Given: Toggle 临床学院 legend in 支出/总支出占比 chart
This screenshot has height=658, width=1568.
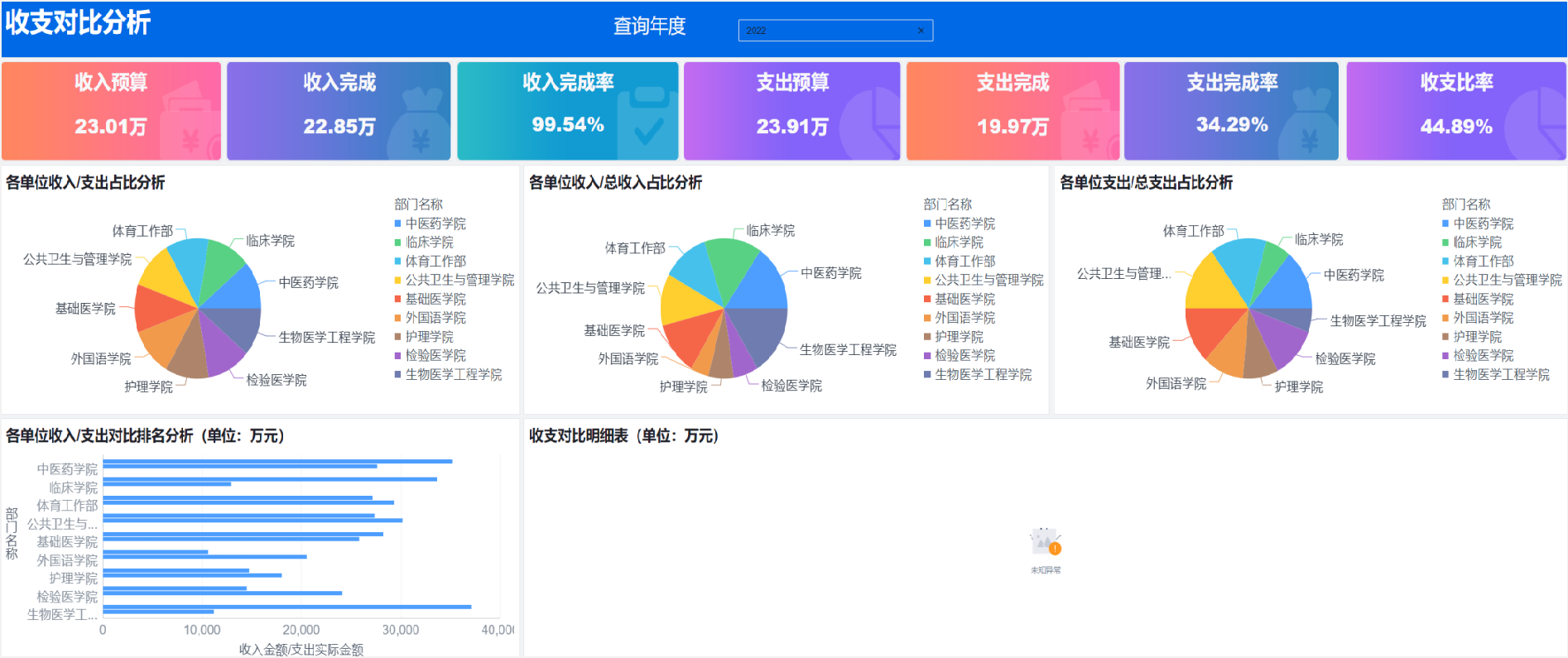Looking at the screenshot, I should pos(1472,243).
